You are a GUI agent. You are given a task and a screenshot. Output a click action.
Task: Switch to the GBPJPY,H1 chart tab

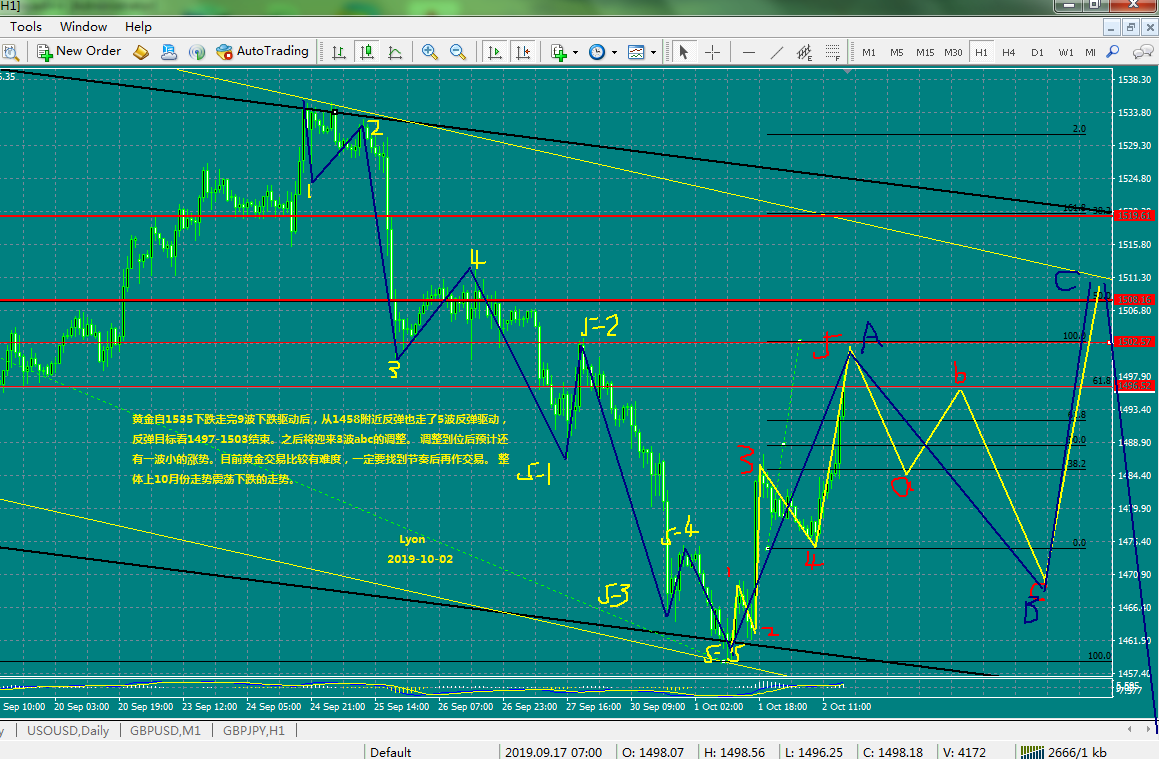254,730
